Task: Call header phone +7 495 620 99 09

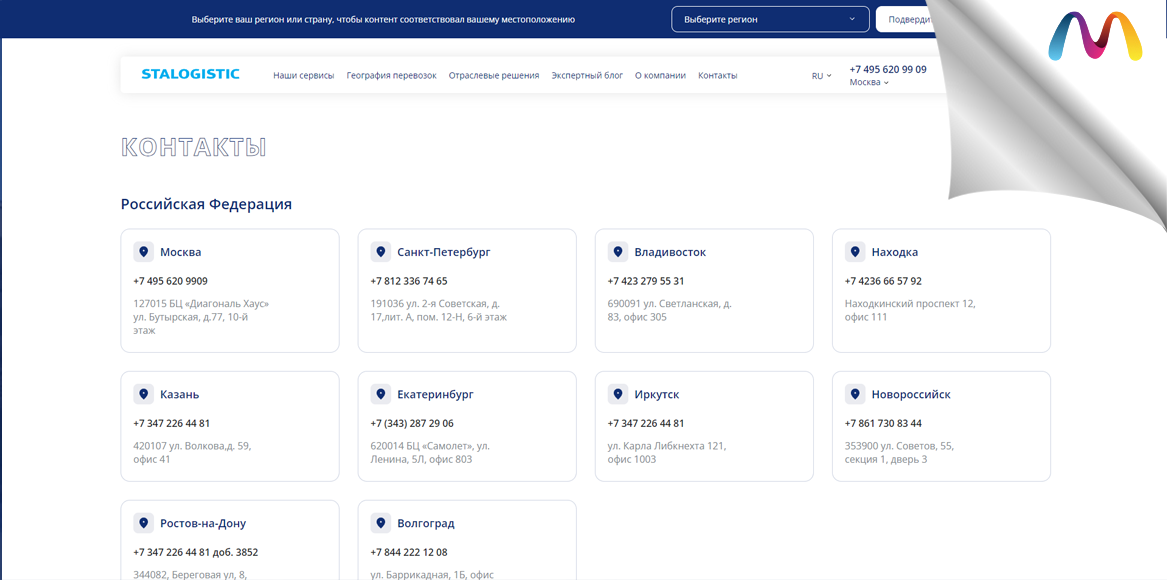Action: click(x=888, y=69)
